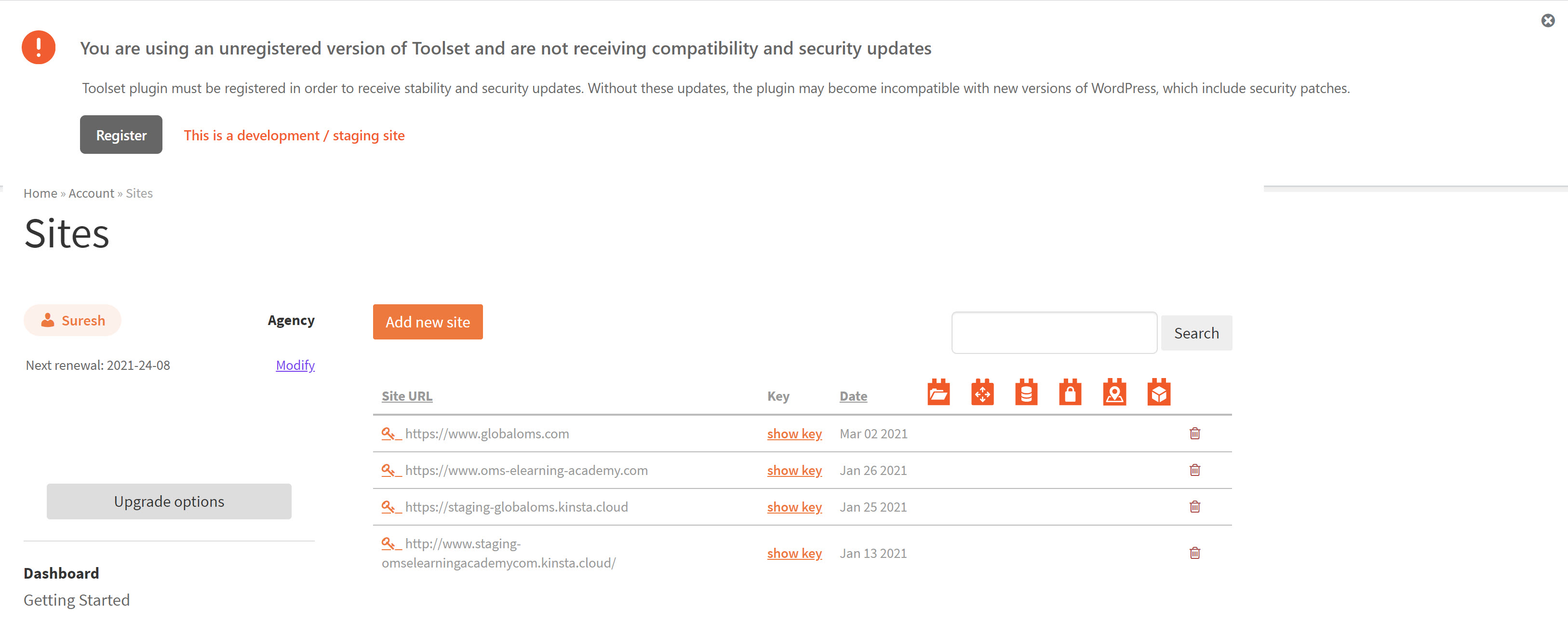Screen dimensions: 1568x623
Task: Open Getting Started in the Dashboard menu
Action: pyautogui.click(x=77, y=600)
